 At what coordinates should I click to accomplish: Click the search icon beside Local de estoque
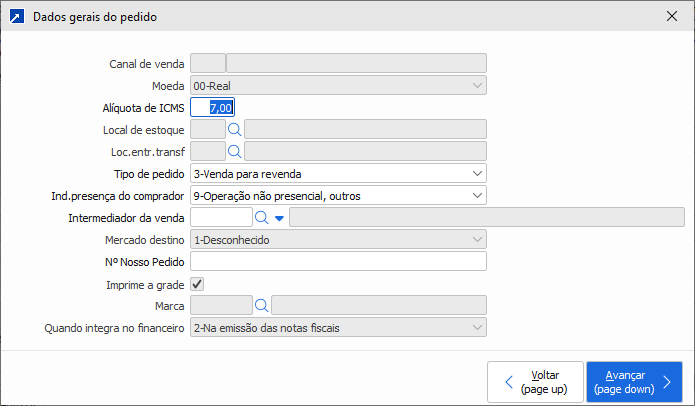(235, 129)
